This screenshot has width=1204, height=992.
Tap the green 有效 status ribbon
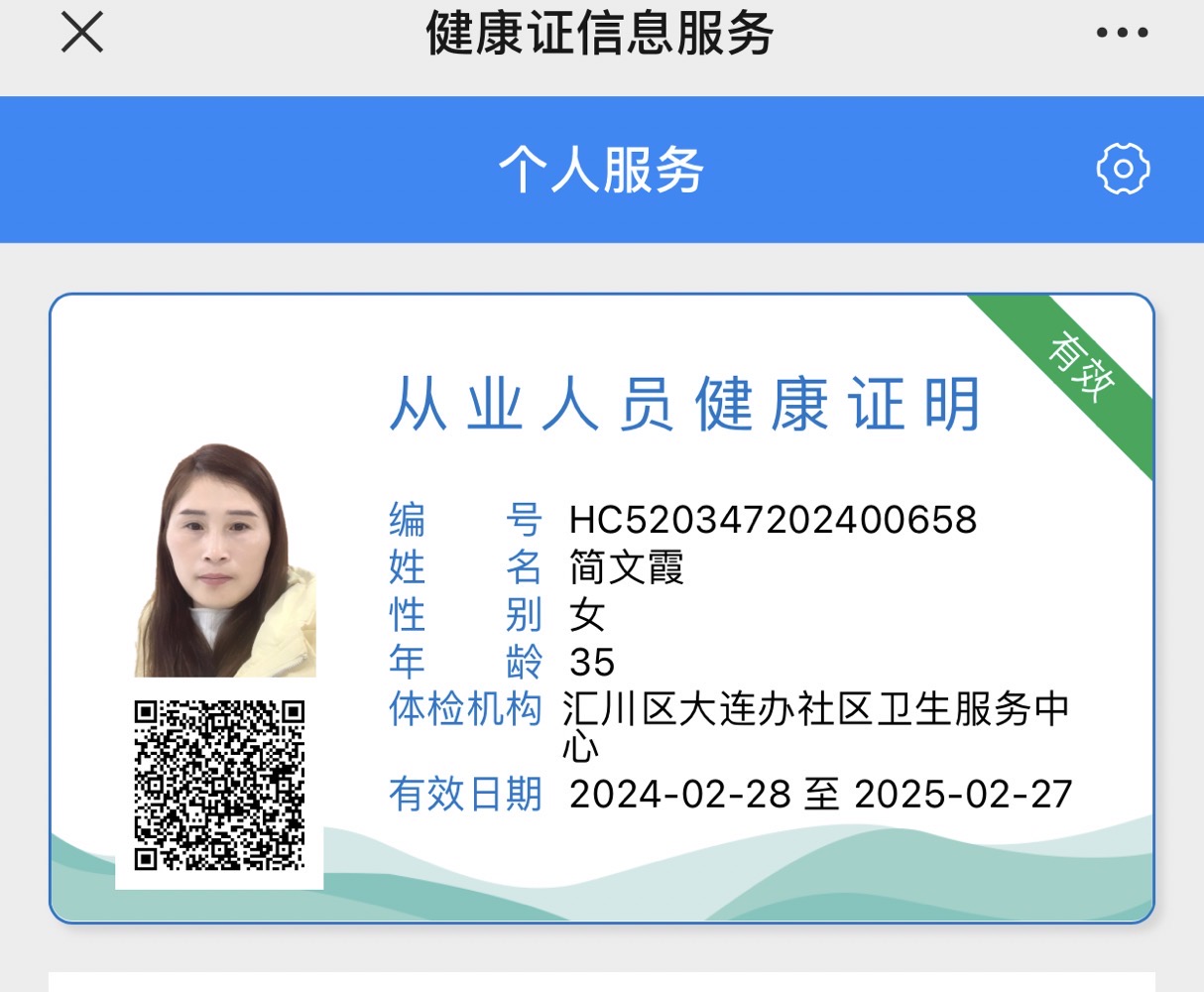click(1082, 367)
